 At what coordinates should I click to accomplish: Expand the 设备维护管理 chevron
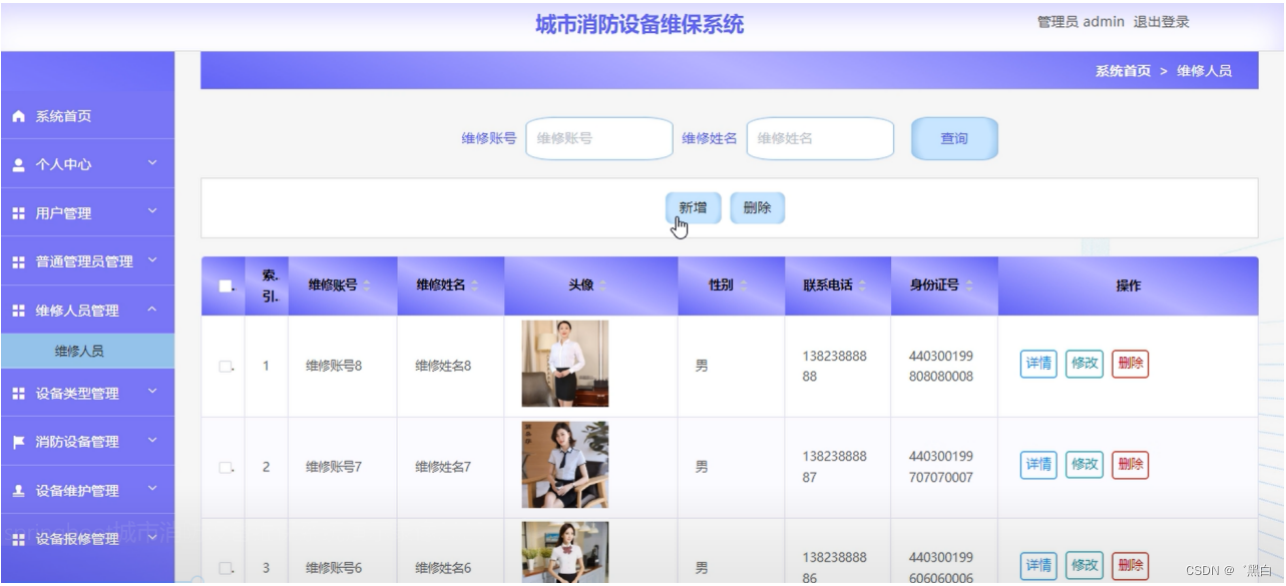(x=153, y=489)
